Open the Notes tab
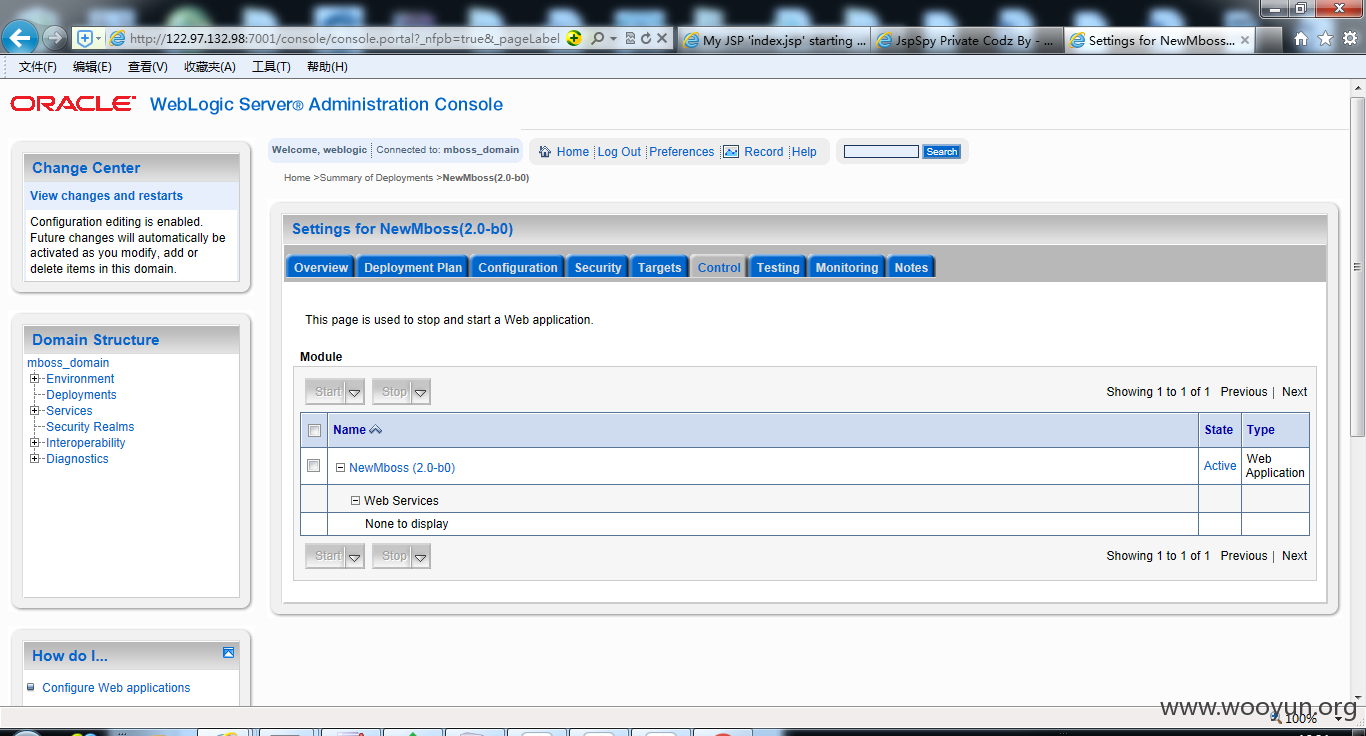1366x736 pixels. coord(911,267)
